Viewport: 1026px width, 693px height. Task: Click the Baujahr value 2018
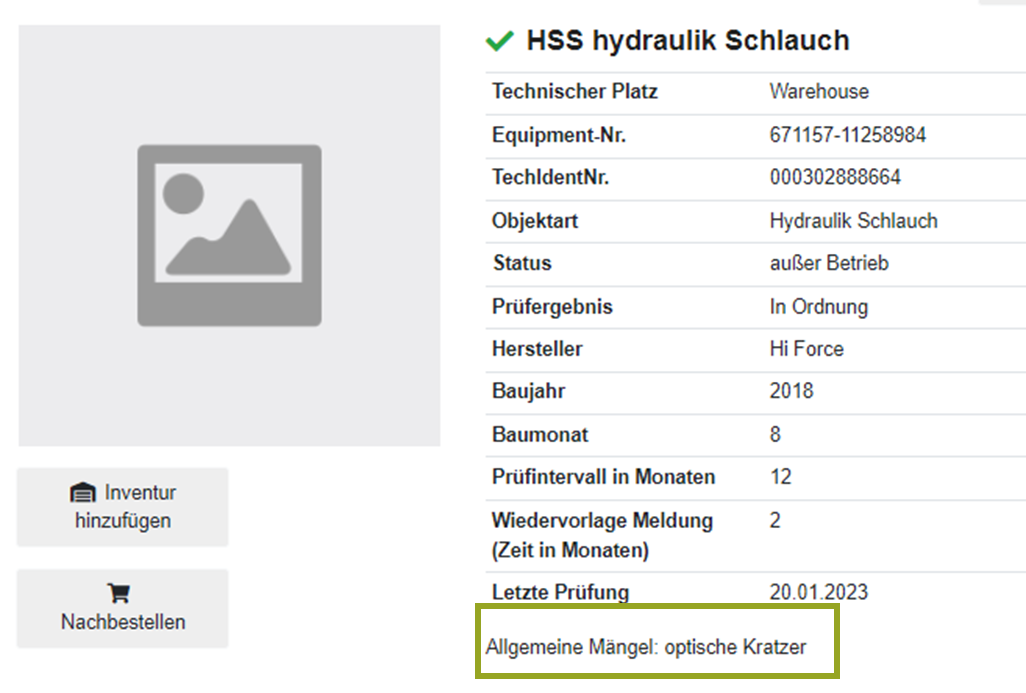[x=791, y=392]
